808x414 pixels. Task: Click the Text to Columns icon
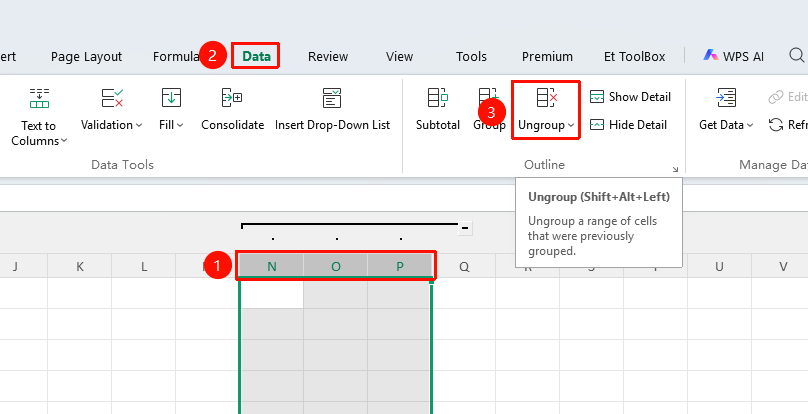[39, 98]
